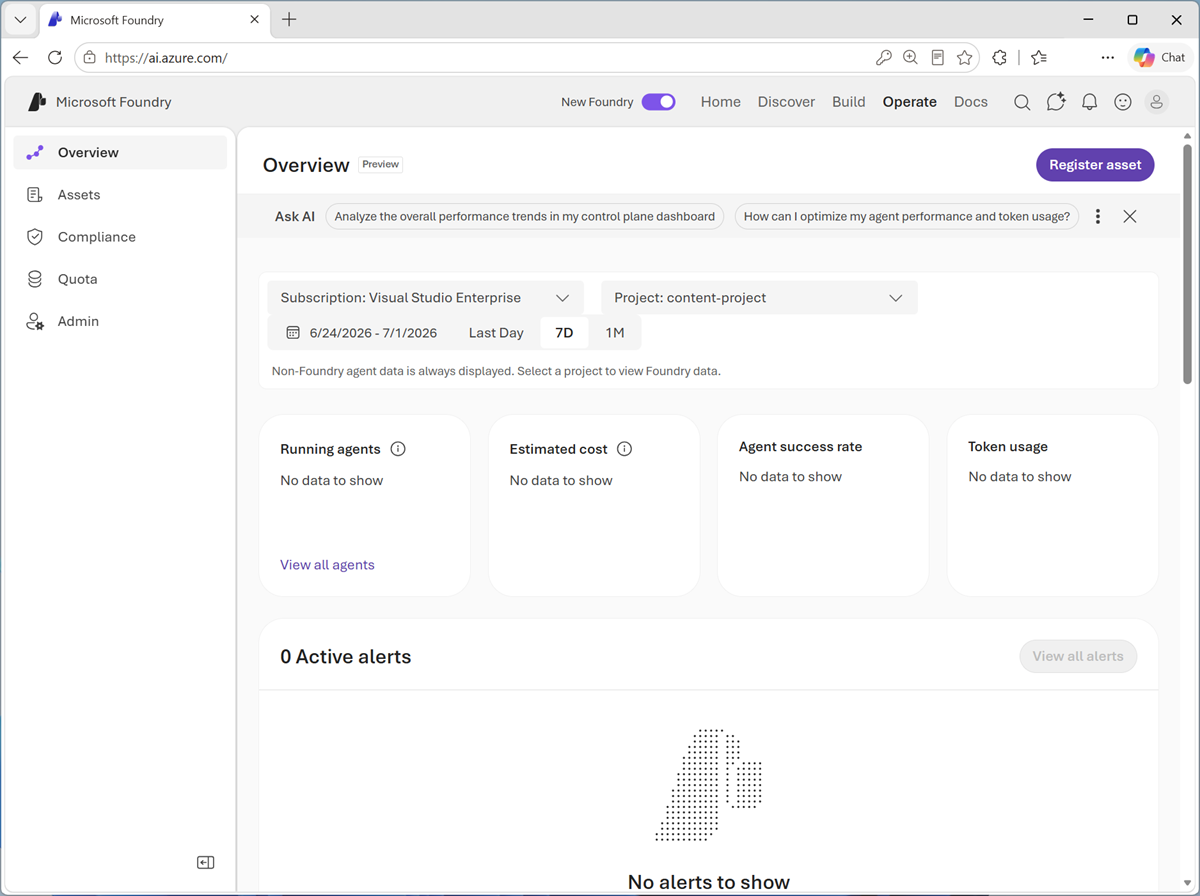Open the search magnifier icon in header
This screenshot has width=1200, height=896.
coord(1022,102)
